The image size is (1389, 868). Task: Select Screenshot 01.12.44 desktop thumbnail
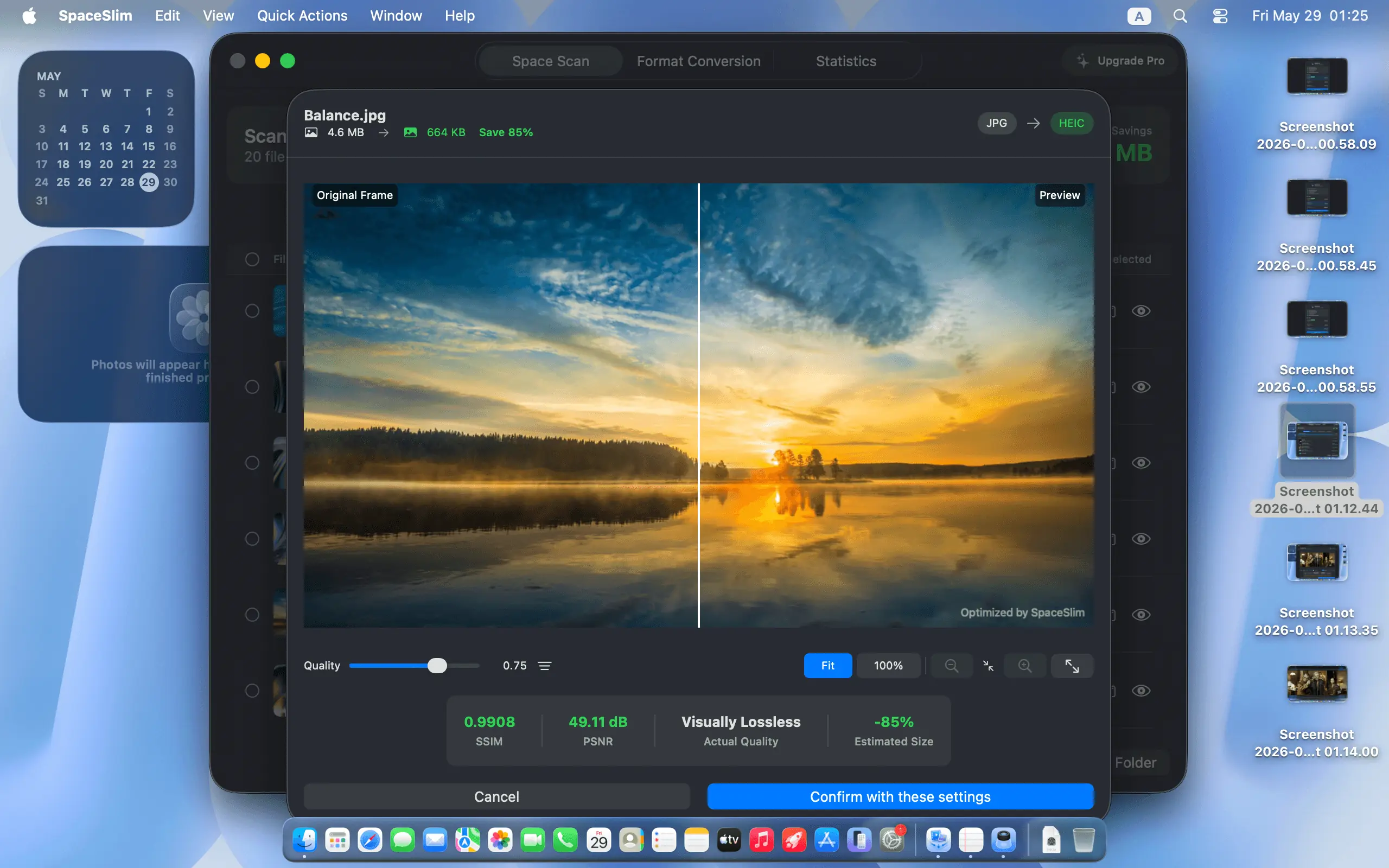click(1317, 441)
